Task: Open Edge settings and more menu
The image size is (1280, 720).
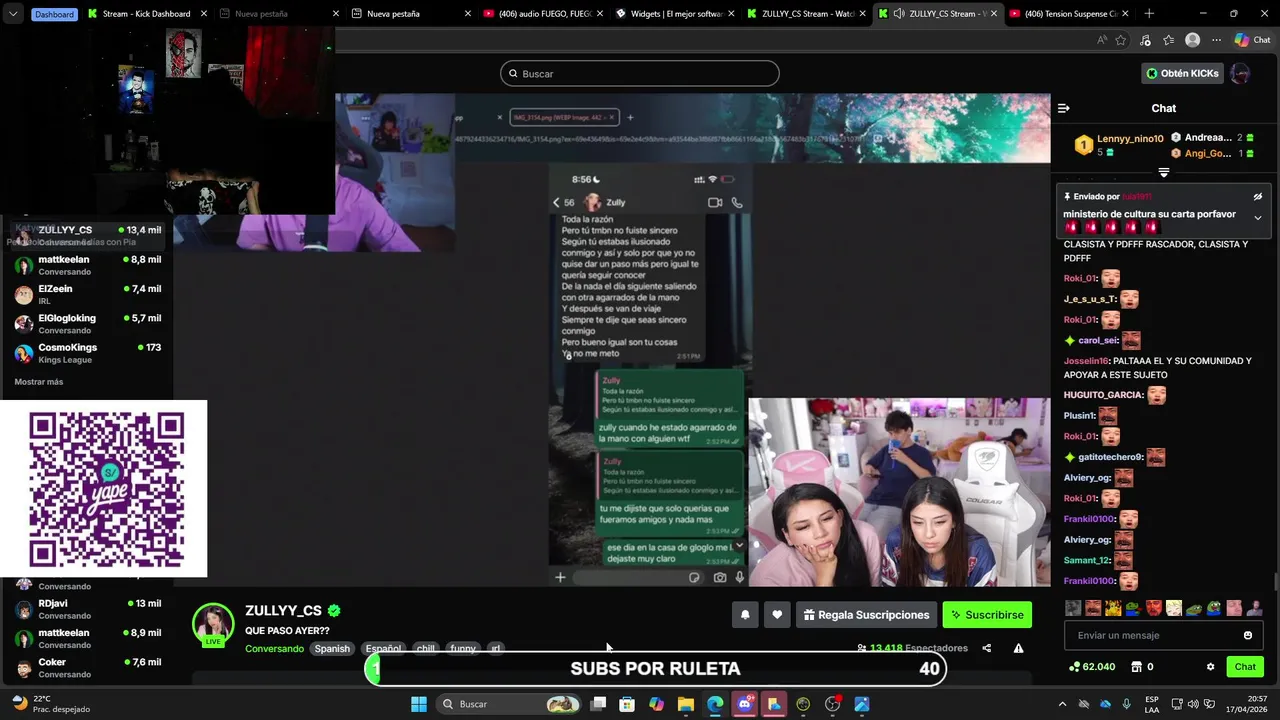Action: tap(1216, 40)
